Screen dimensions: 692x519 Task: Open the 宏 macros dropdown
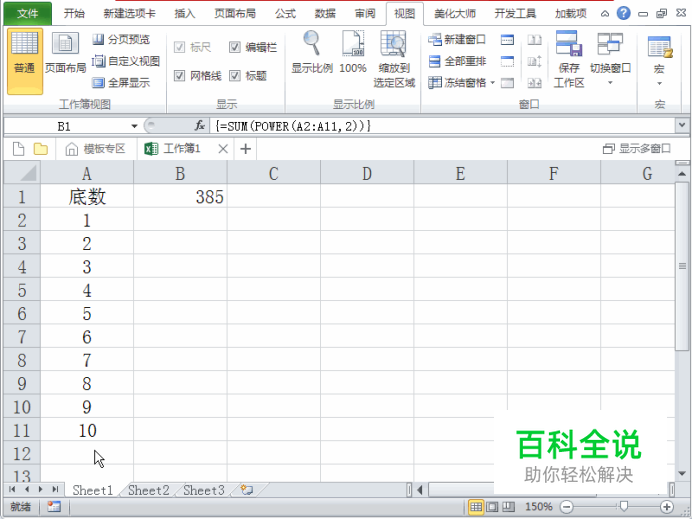(659, 83)
